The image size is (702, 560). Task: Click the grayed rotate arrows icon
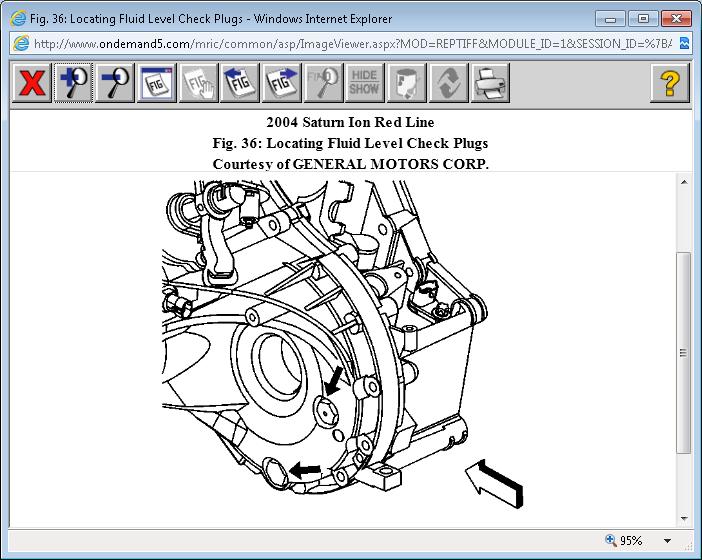click(x=448, y=83)
